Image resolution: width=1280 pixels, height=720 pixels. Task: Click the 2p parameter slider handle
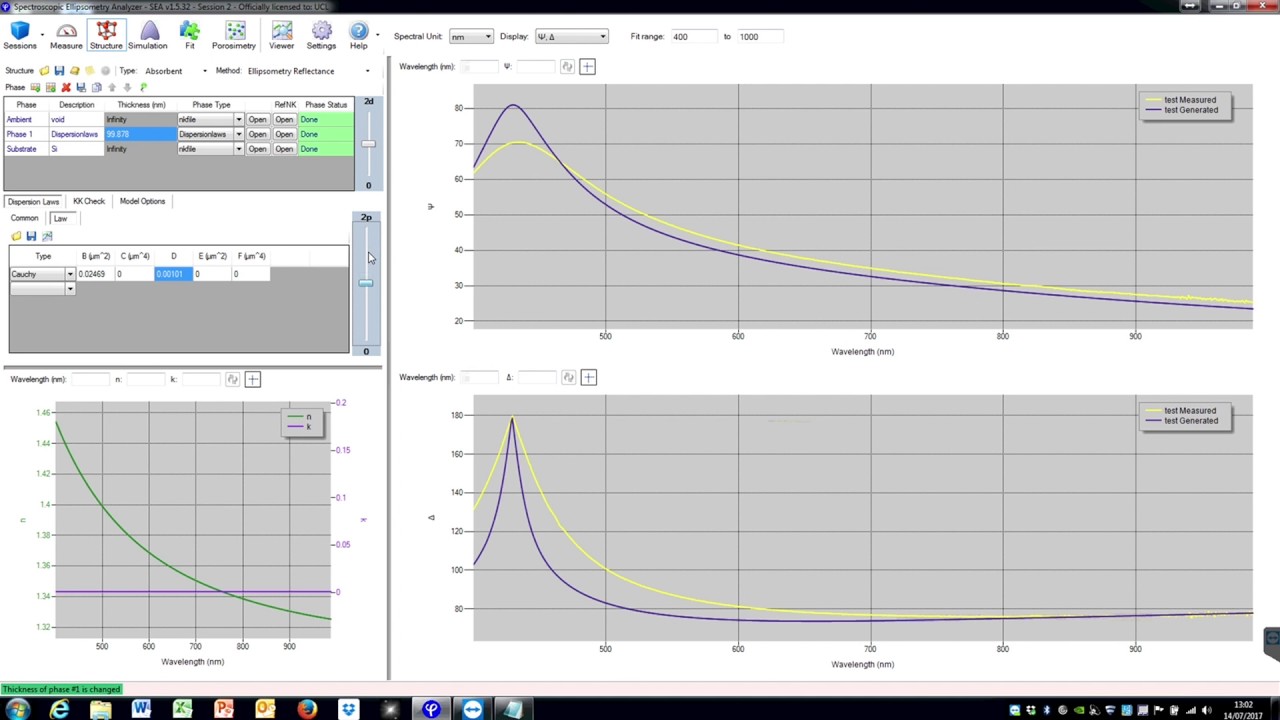(x=366, y=284)
